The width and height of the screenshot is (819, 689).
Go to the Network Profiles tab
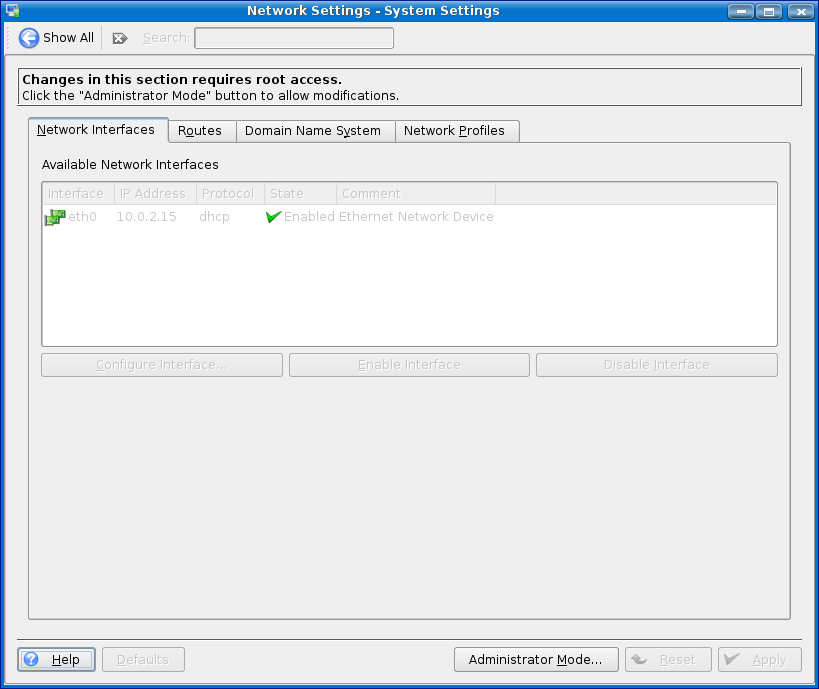point(454,131)
